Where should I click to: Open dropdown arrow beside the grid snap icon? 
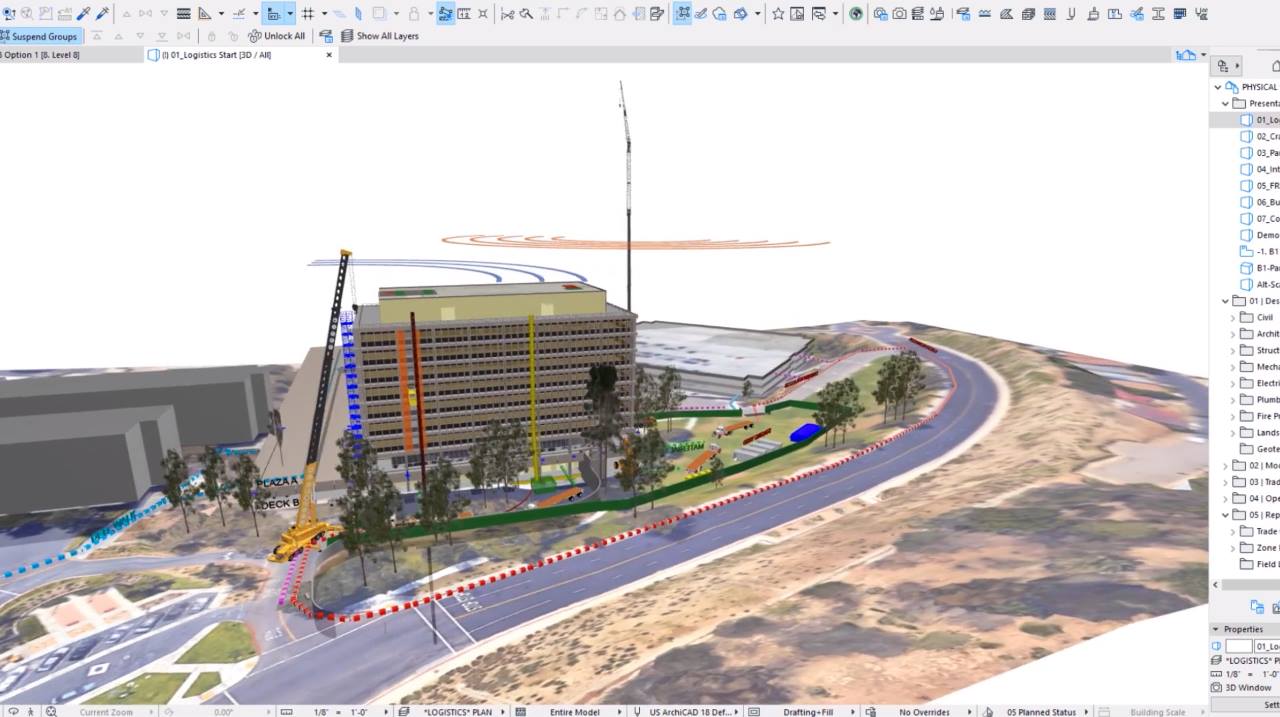325,14
